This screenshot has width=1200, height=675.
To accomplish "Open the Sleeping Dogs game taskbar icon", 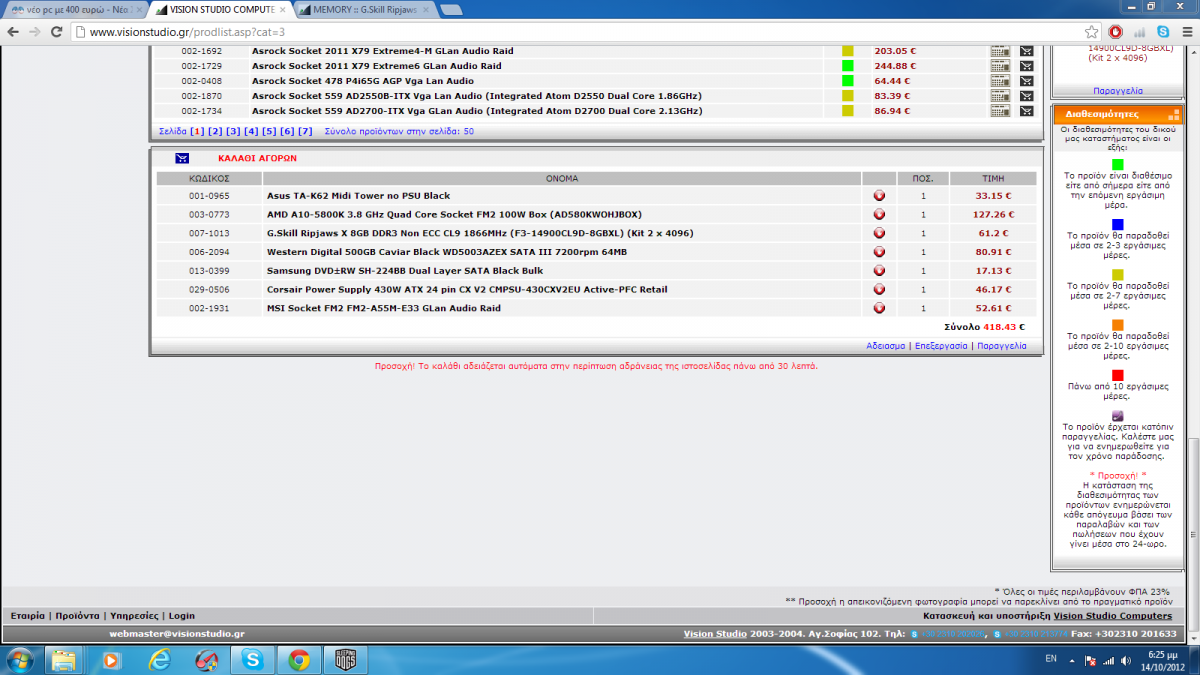I will click(346, 659).
